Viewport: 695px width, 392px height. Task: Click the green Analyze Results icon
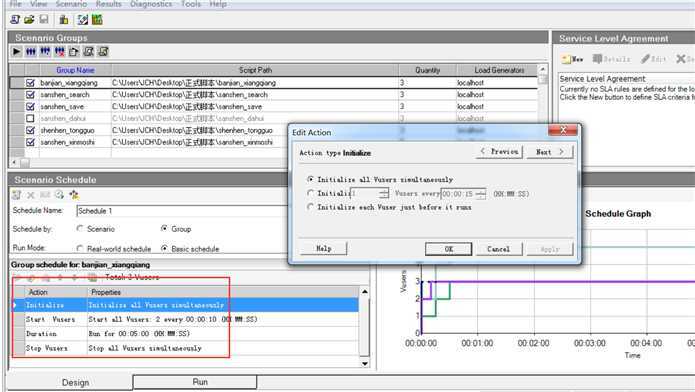97,20
